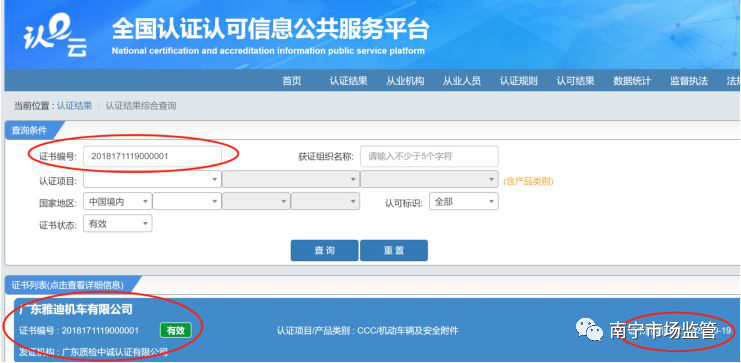The image size is (741, 363).
Task: Expand the first 认证项目 dropdown
Action: (x=152, y=180)
